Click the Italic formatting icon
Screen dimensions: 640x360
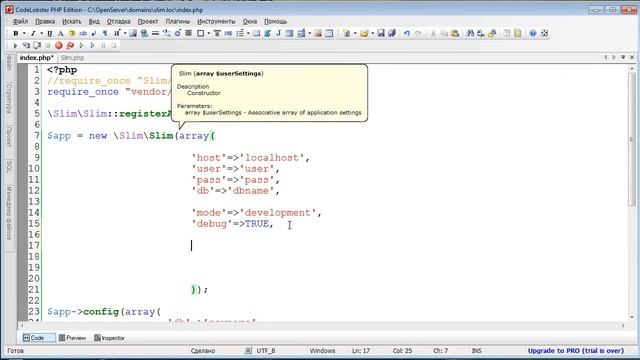tap(33, 33)
